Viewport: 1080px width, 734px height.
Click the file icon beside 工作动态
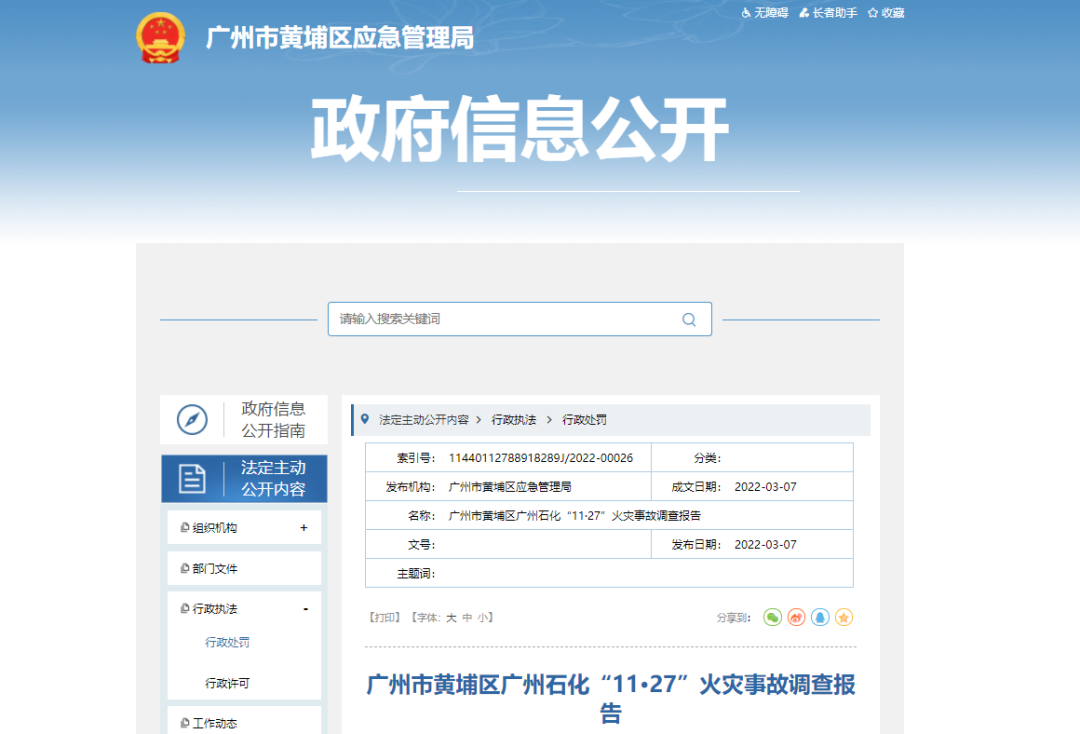click(x=185, y=722)
